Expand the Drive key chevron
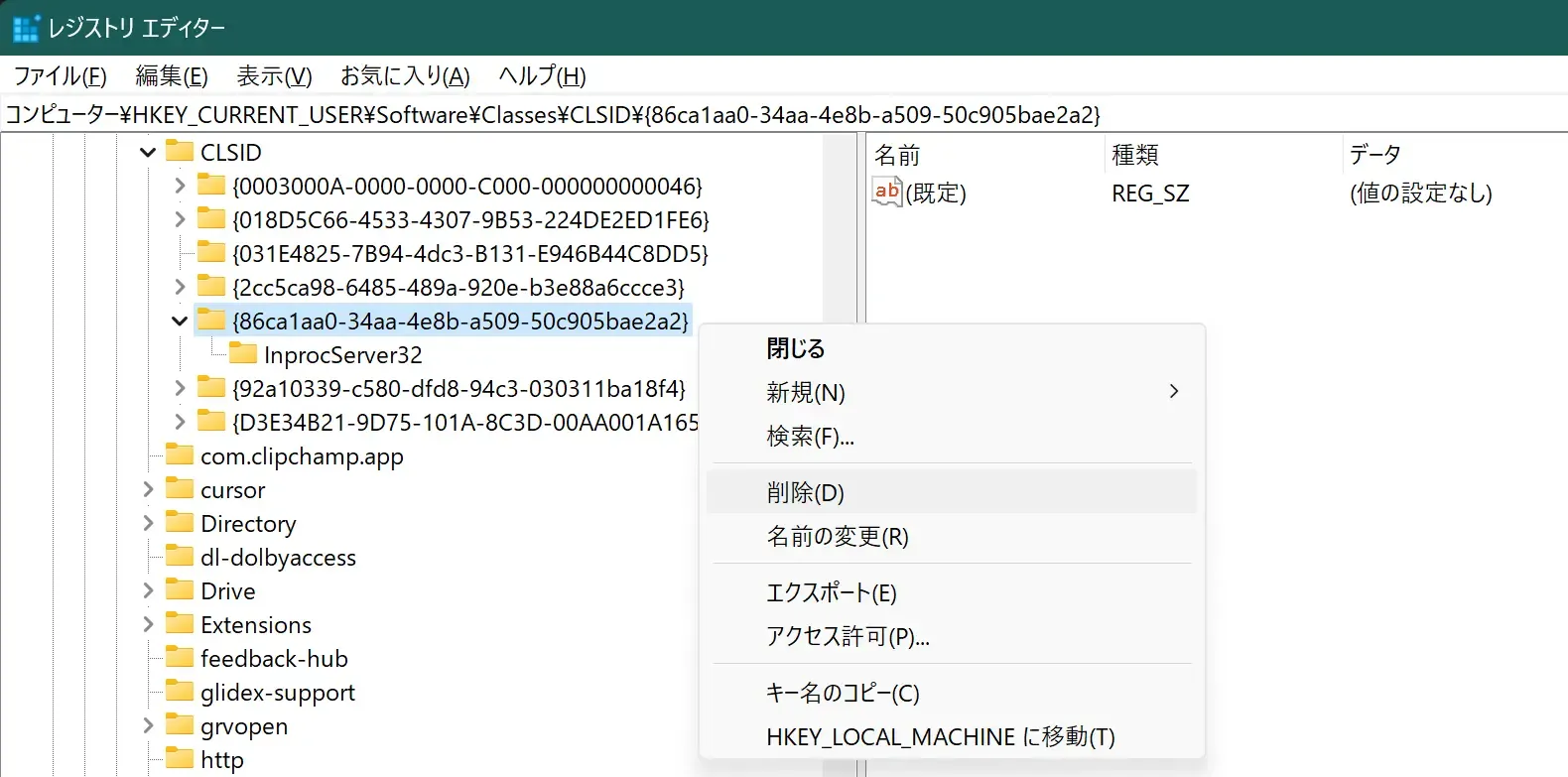1568x777 pixels. point(148,590)
